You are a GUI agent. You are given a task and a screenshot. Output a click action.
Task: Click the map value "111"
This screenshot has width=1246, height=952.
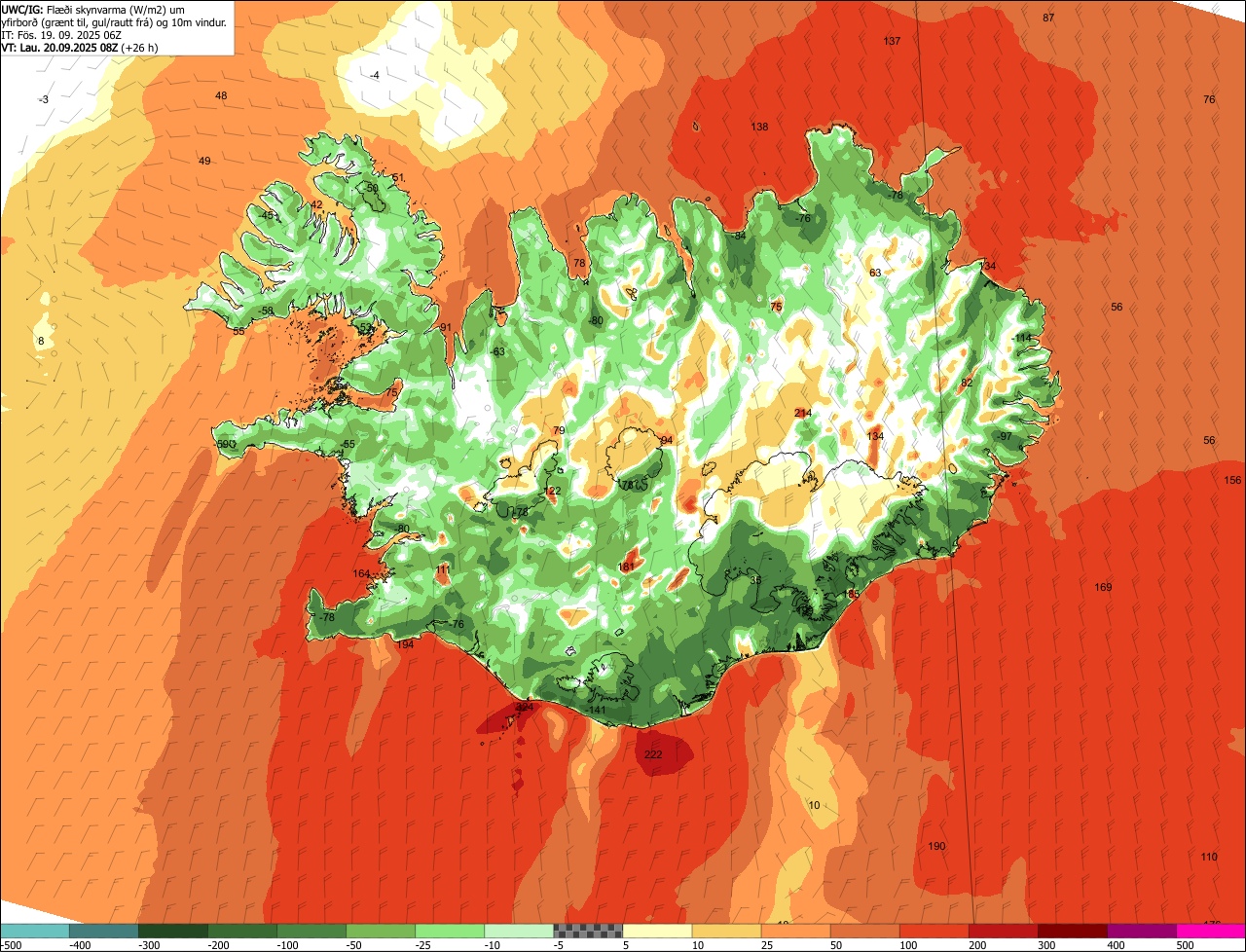tap(443, 569)
